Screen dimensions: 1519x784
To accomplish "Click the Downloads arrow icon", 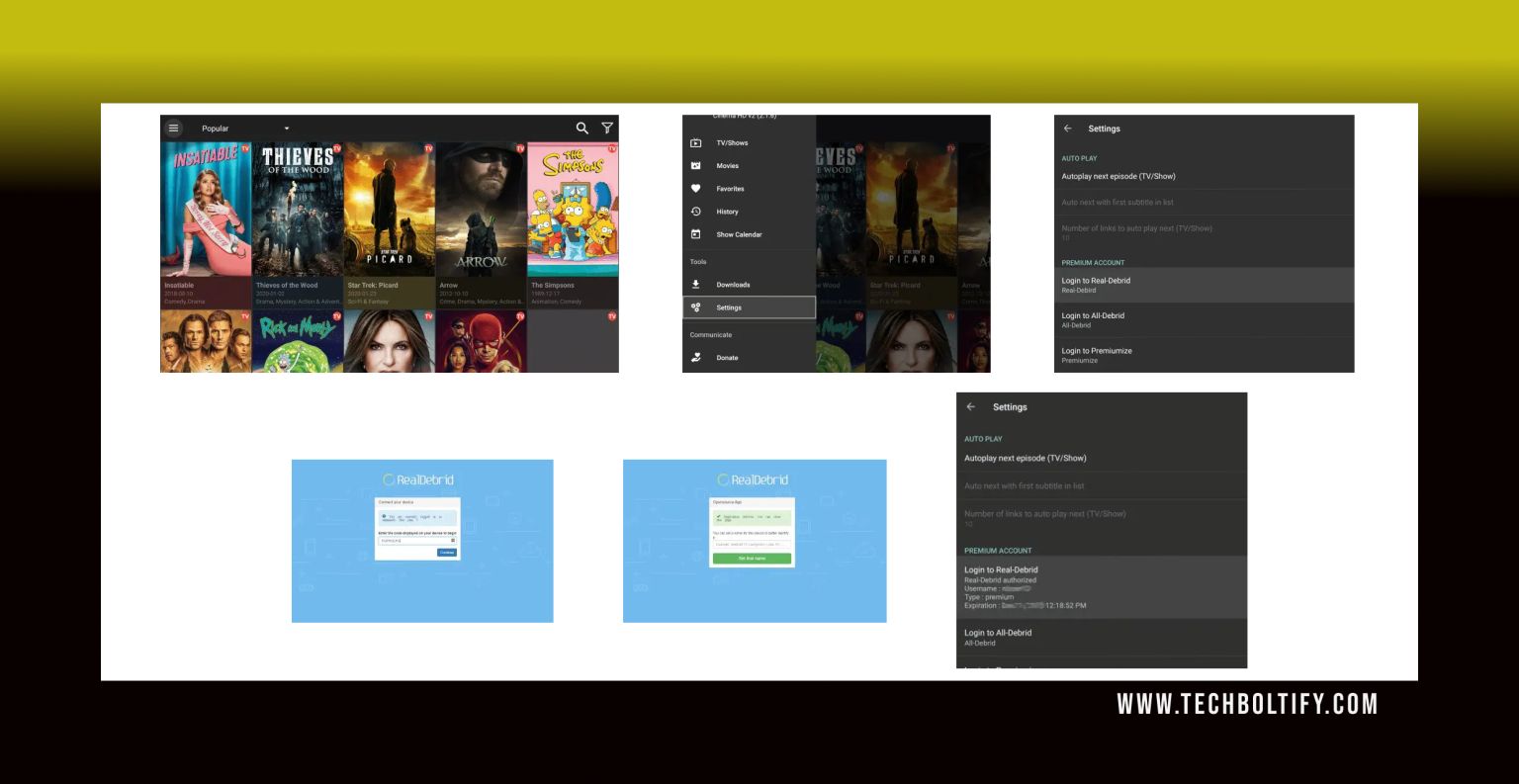I will click(696, 285).
